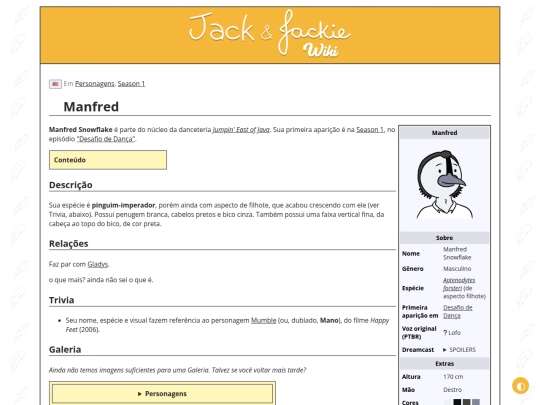Expand the Conteúdo table of contents

click(108, 160)
